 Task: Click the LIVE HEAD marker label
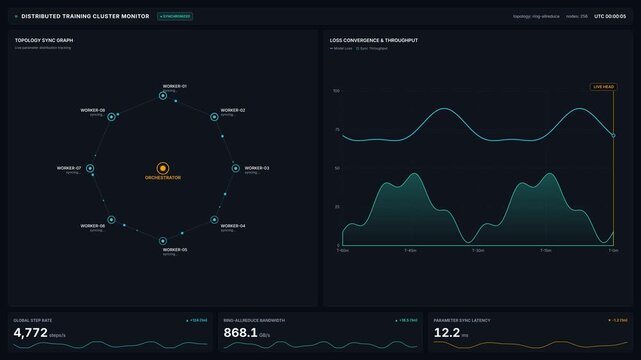point(603,87)
